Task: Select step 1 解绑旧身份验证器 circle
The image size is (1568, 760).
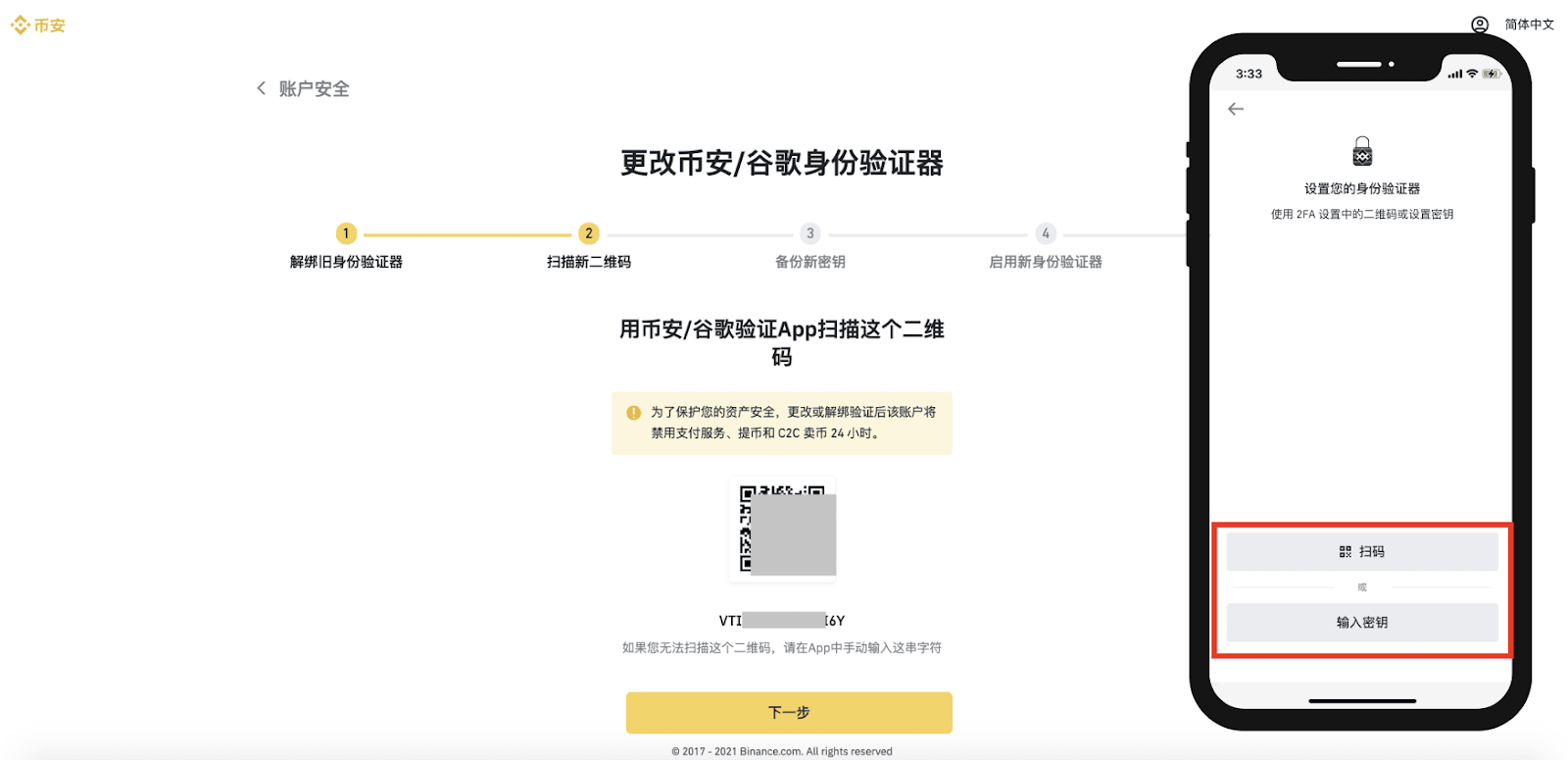Action: (x=346, y=233)
